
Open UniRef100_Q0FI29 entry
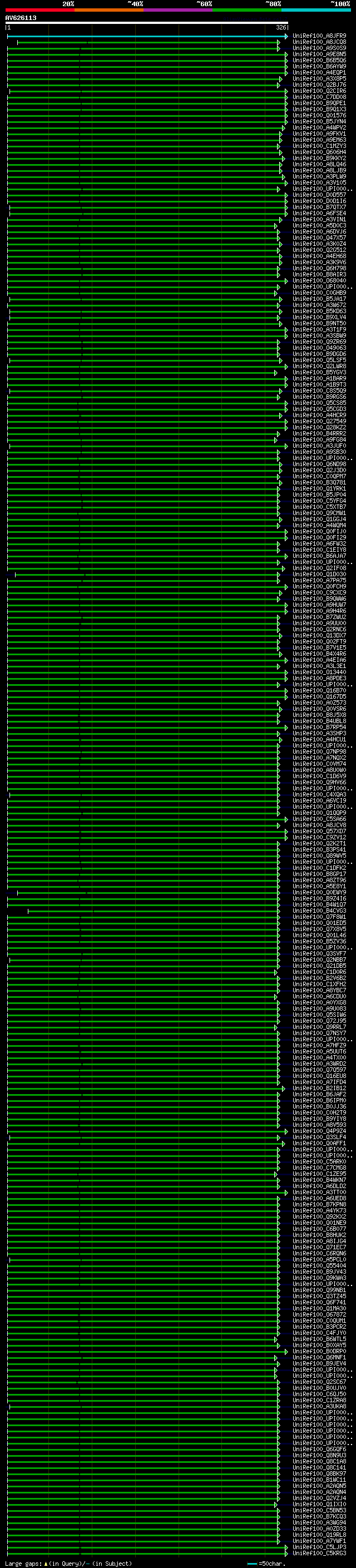[x=319, y=537]
